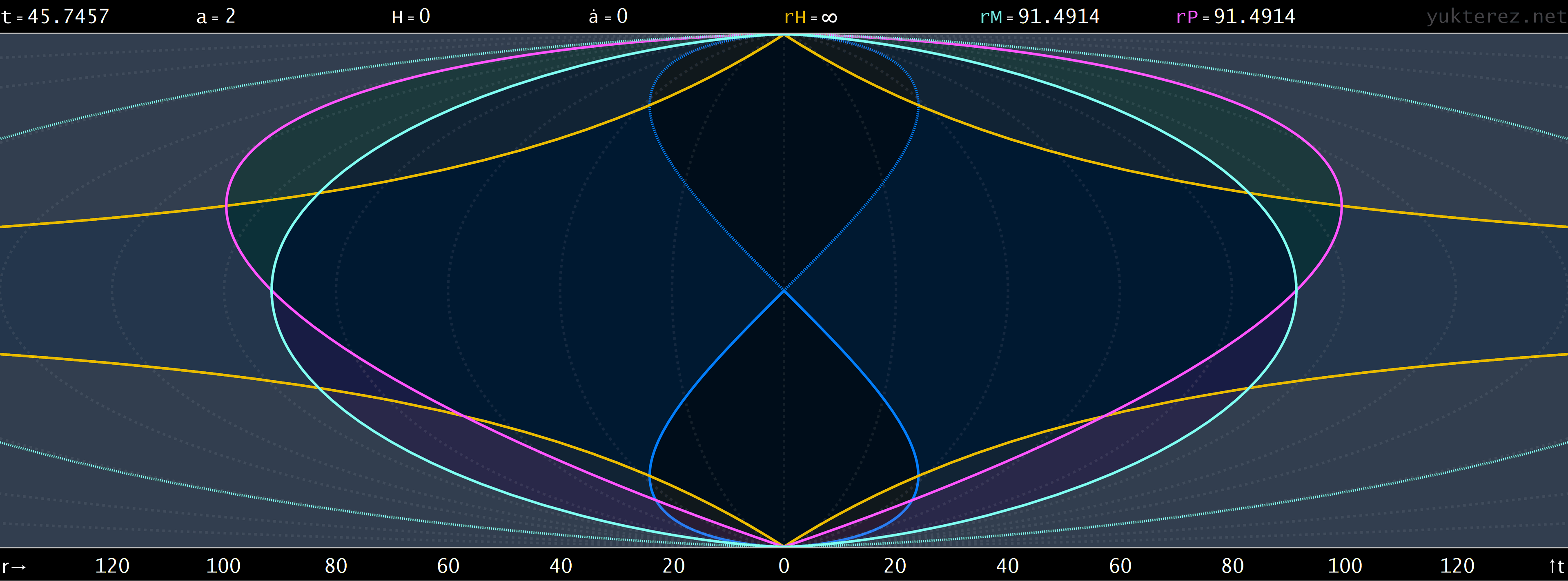Click the yukterez.net link text
The width and height of the screenshot is (1568, 581).
pos(1496,16)
